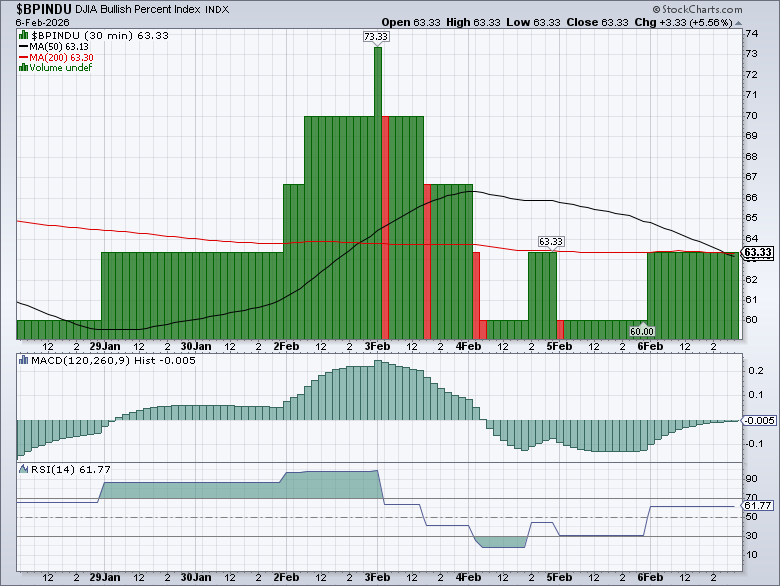Click the 63.33 last-price tag on right axis
Screen dimensions: 780x586
point(759,253)
